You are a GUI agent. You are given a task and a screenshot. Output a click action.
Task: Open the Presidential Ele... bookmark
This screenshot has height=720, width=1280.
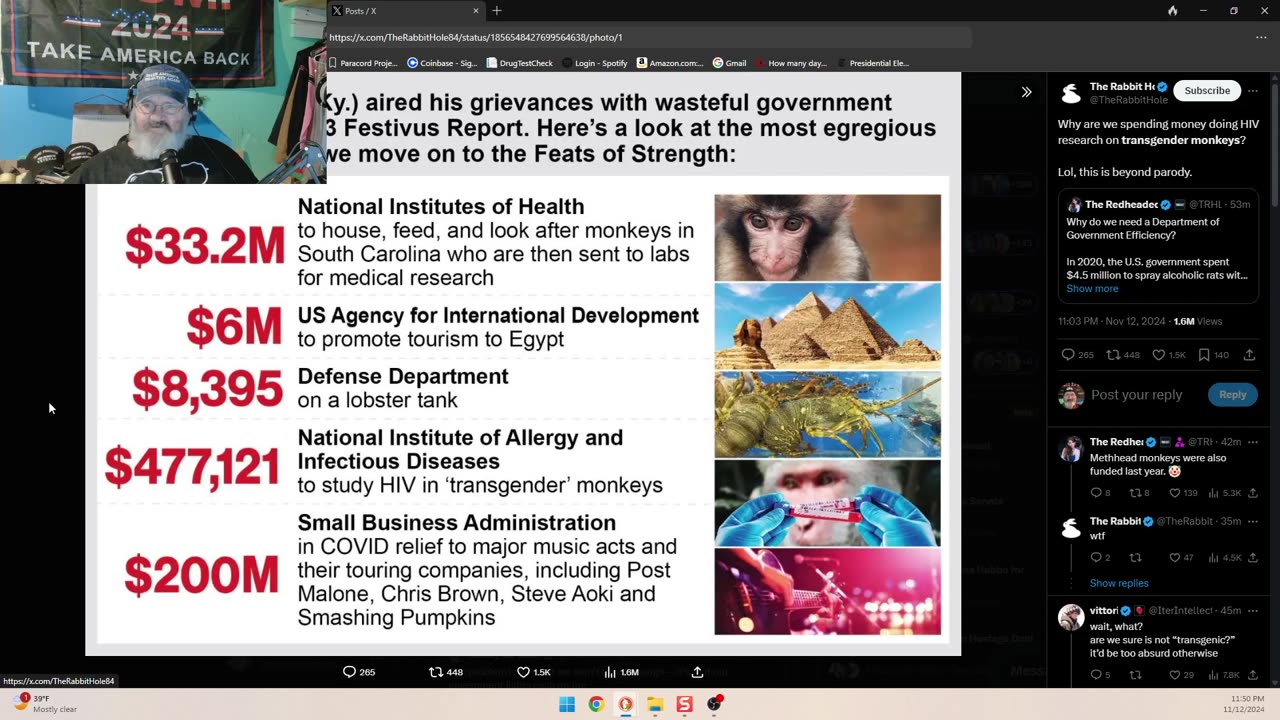(873, 63)
